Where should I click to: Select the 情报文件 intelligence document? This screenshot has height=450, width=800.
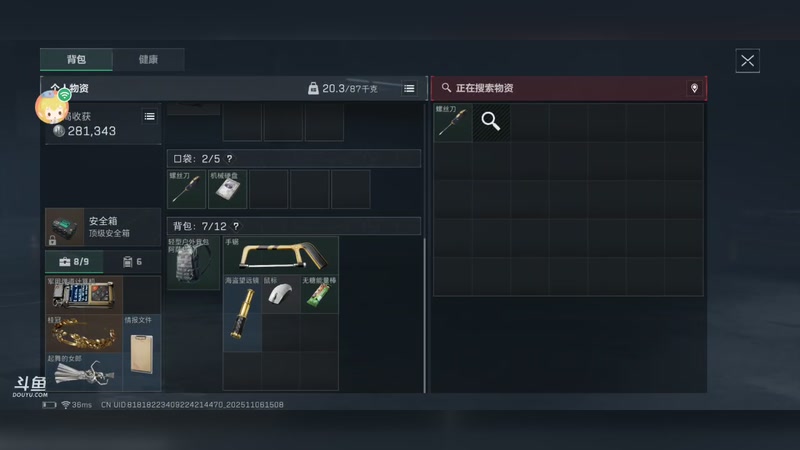click(x=142, y=353)
